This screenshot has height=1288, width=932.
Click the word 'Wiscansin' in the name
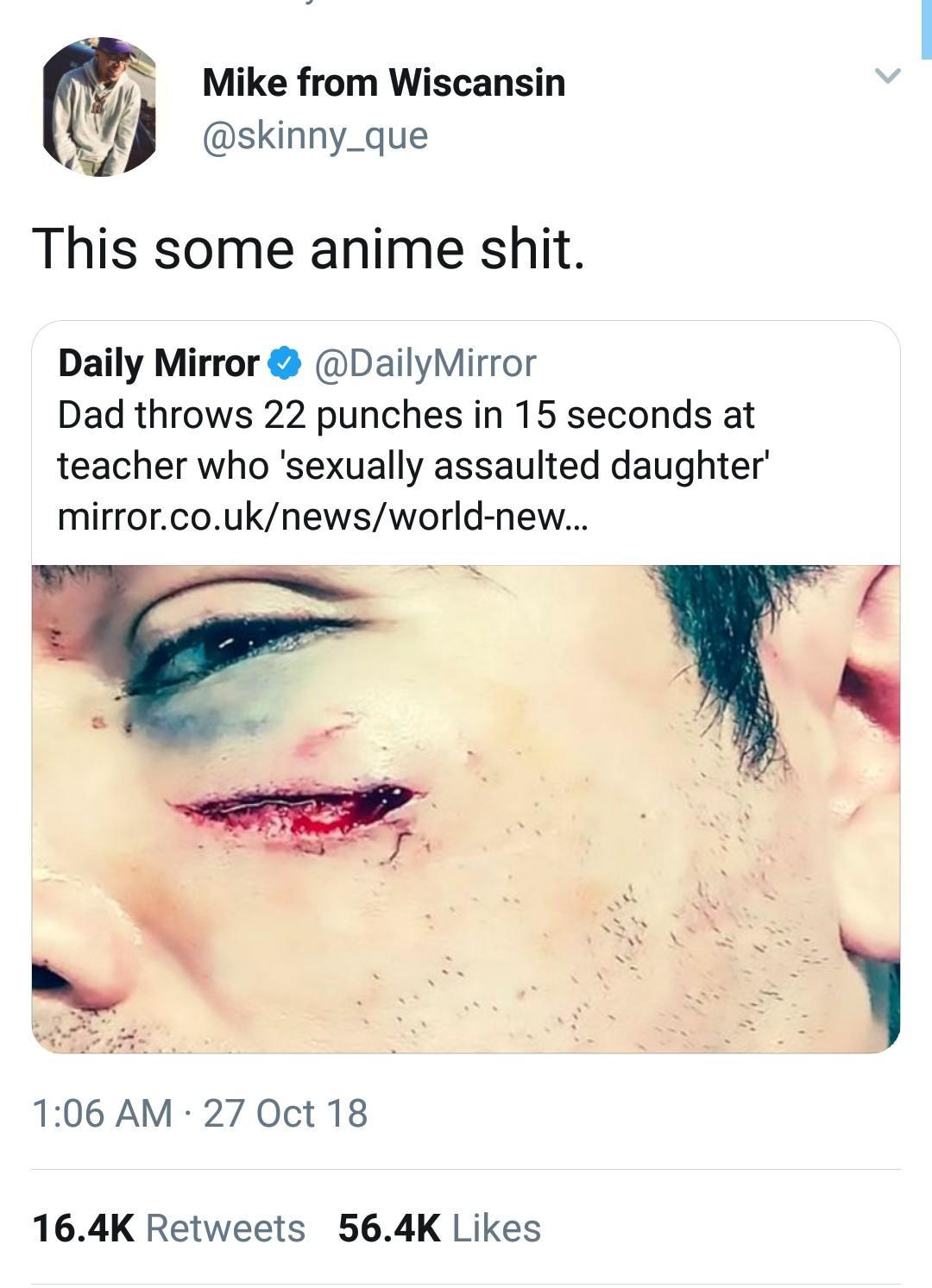point(477,83)
